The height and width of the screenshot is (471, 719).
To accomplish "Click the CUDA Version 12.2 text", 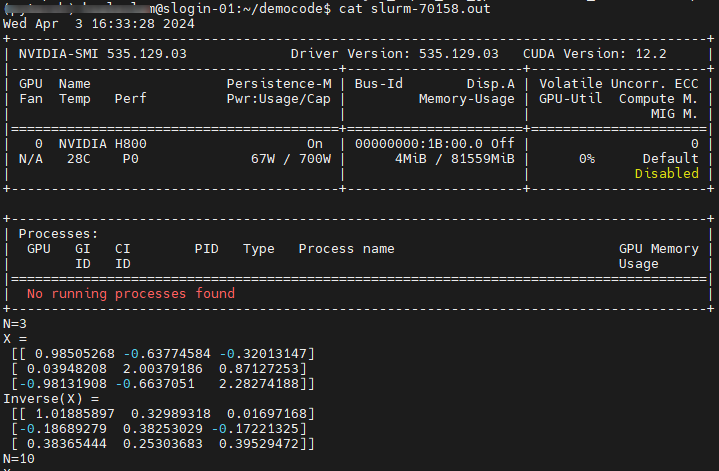I will [x=595, y=54].
